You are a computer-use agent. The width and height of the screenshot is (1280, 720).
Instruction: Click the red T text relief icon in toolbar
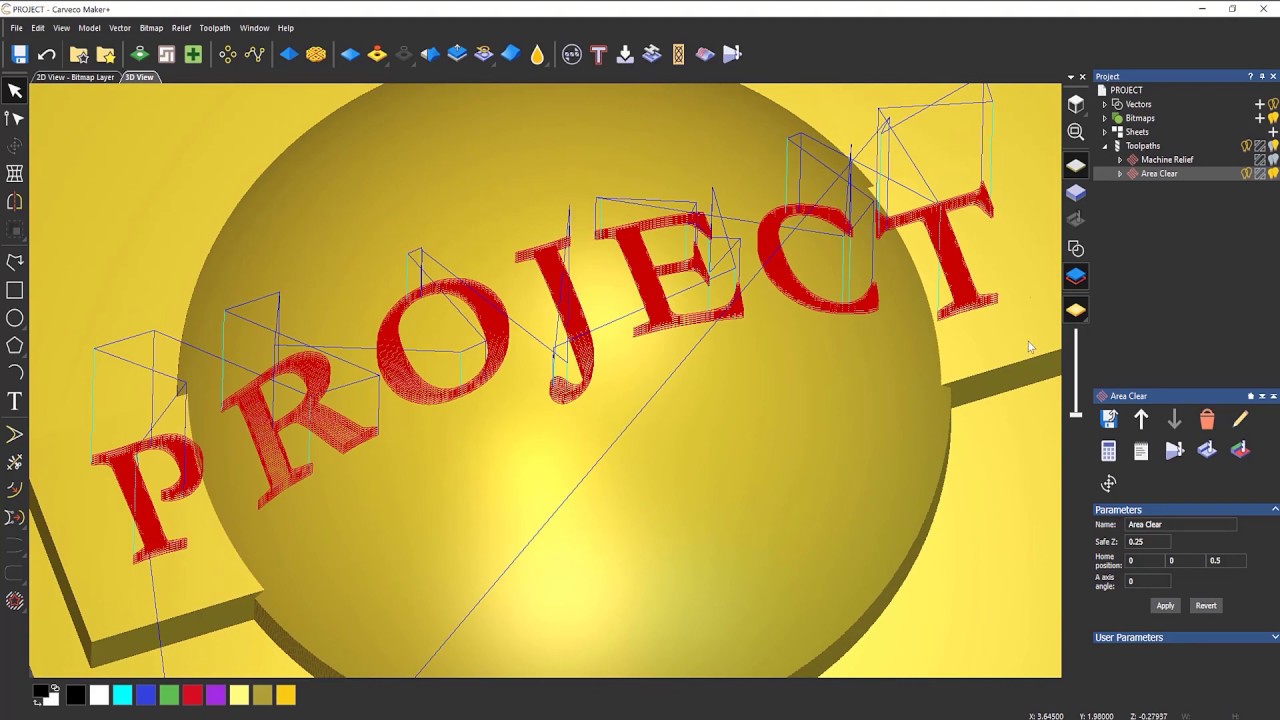598,54
